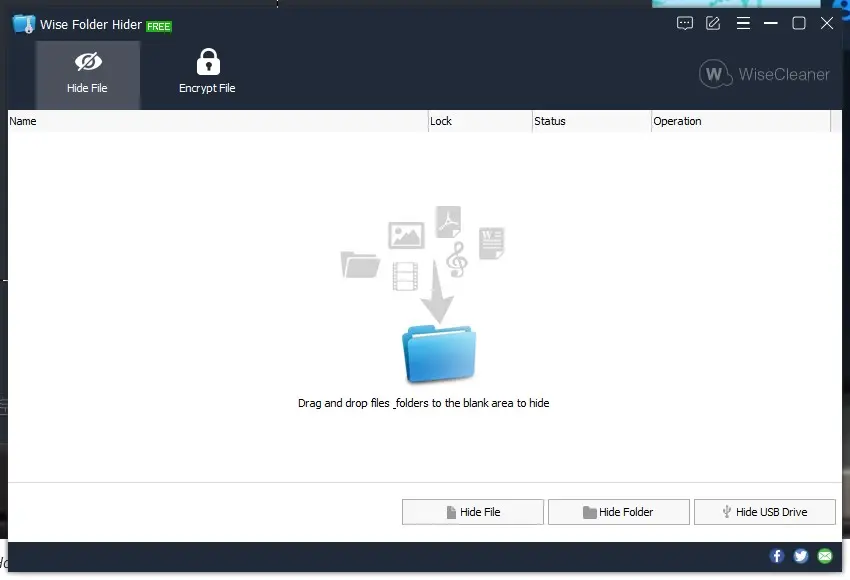This screenshot has height=580, width=850.
Task: Open the edit note icon in title bar
Action: 713,23
